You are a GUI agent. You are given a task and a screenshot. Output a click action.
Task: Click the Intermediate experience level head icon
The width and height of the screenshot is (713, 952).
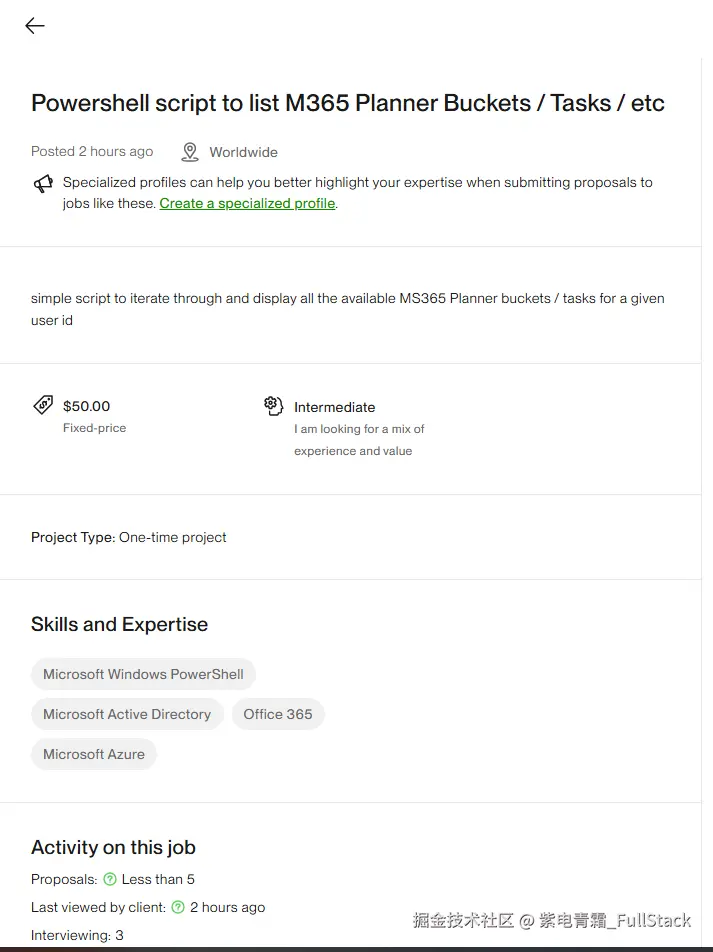coord(274,405)
